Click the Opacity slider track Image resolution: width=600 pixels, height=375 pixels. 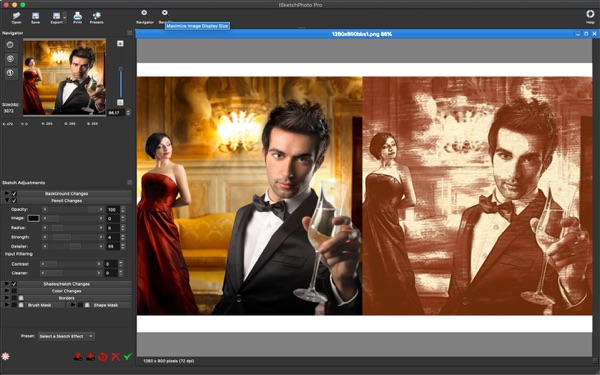(x=73, y=209)
